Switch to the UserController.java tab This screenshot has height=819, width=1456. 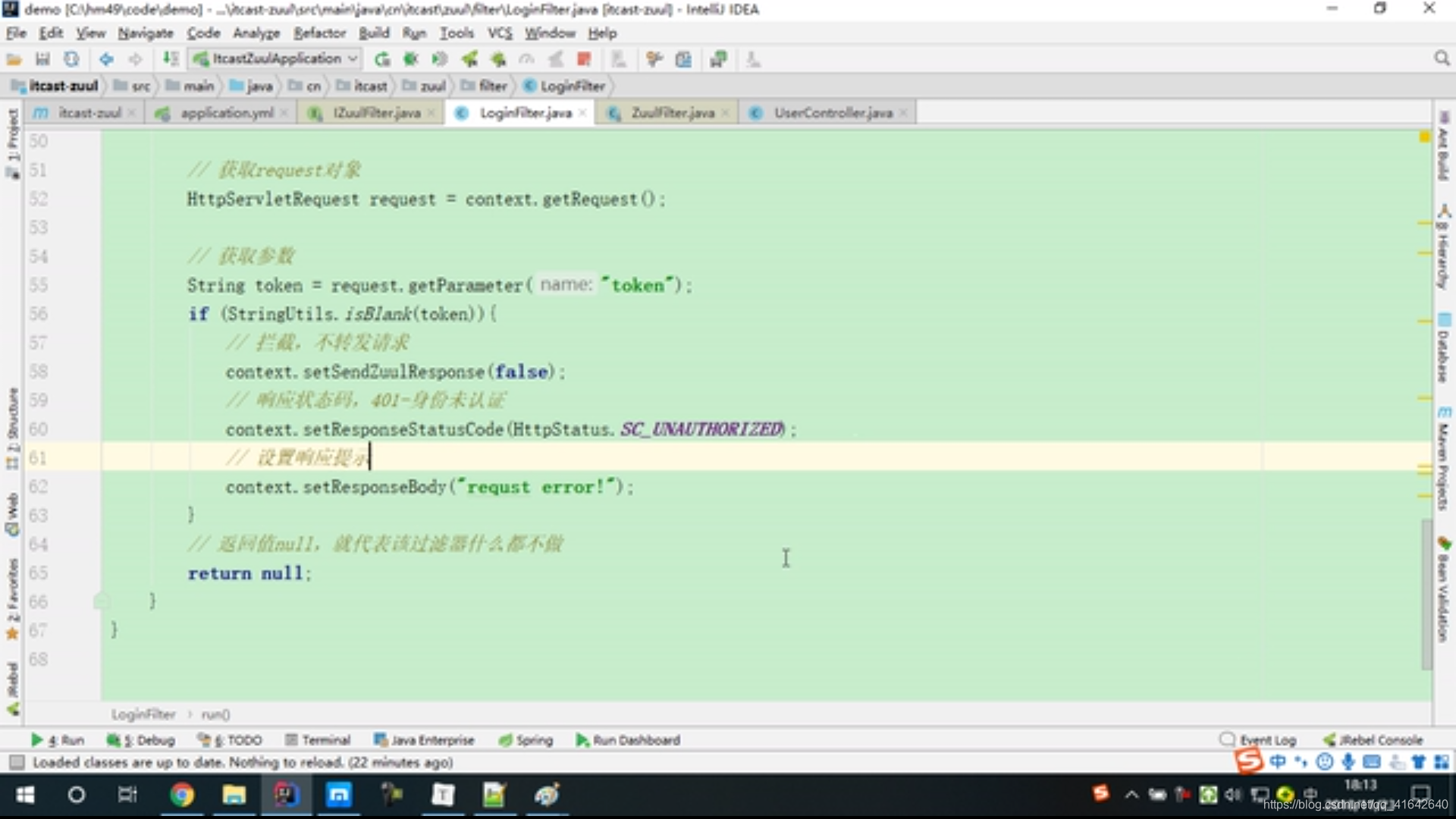pos(827,112)
